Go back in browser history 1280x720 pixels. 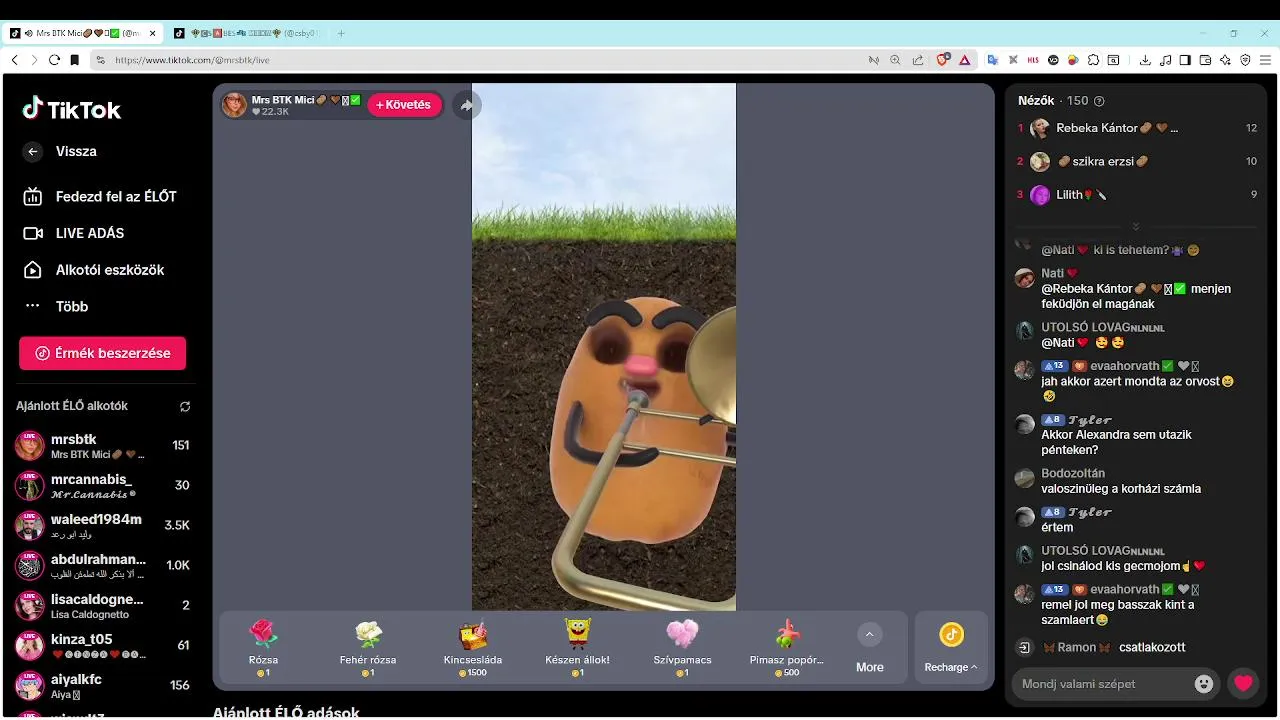14,60
